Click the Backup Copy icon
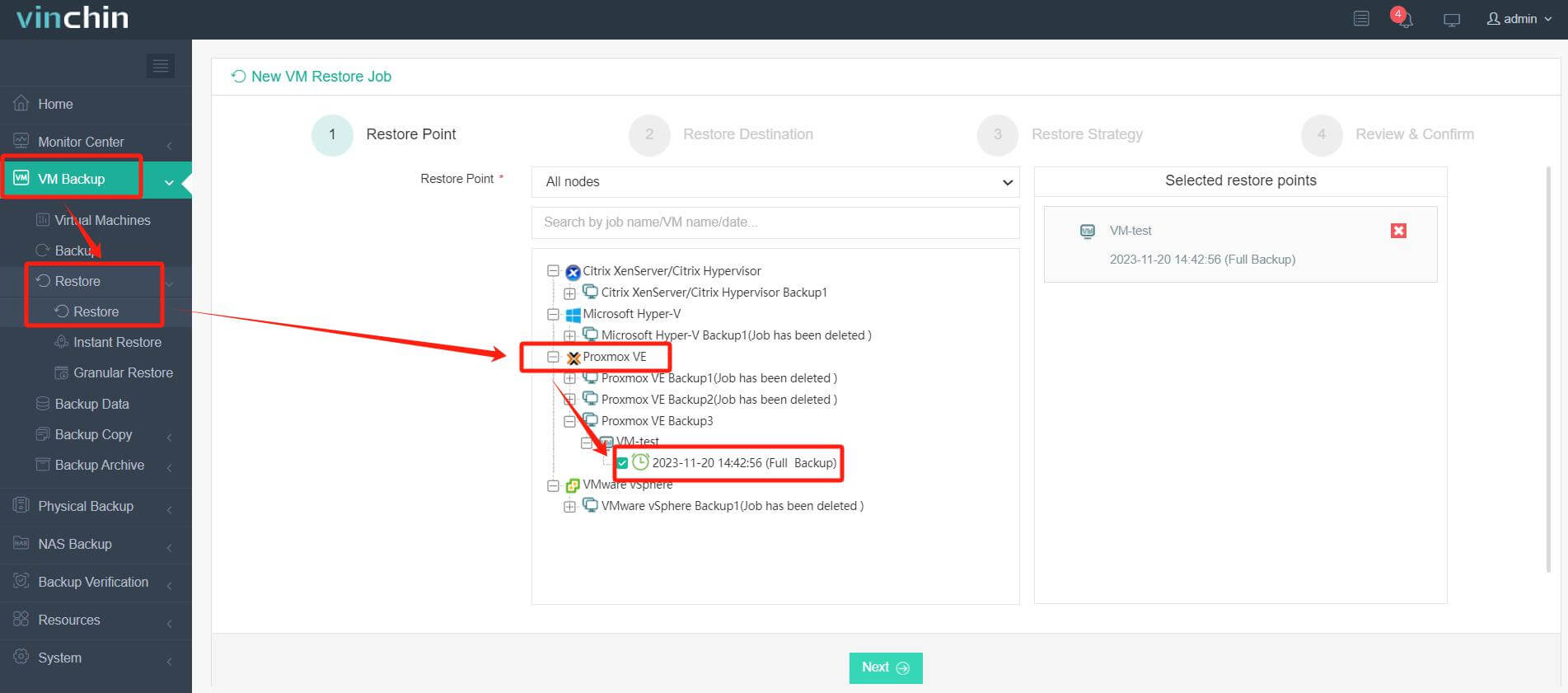 pyautogui.click(x=43, y=433)
